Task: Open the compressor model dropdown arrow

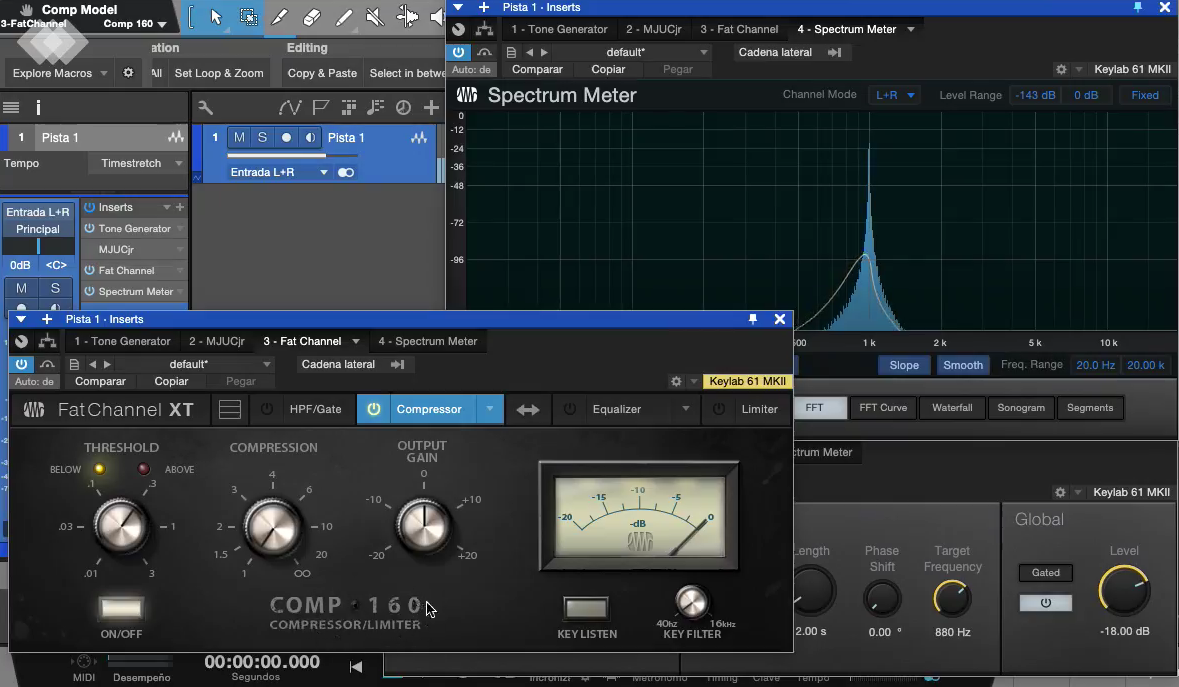Action: (x=489, y=409)
